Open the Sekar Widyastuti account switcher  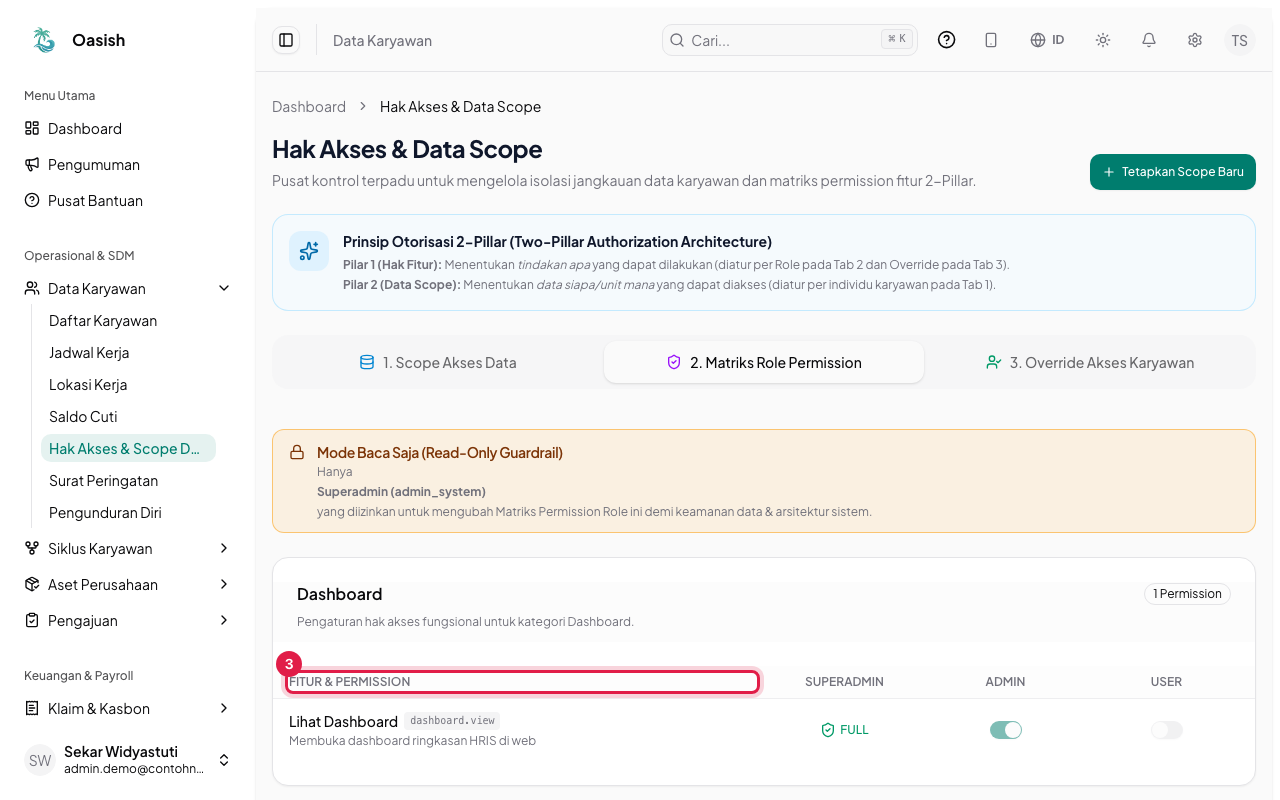128,760
